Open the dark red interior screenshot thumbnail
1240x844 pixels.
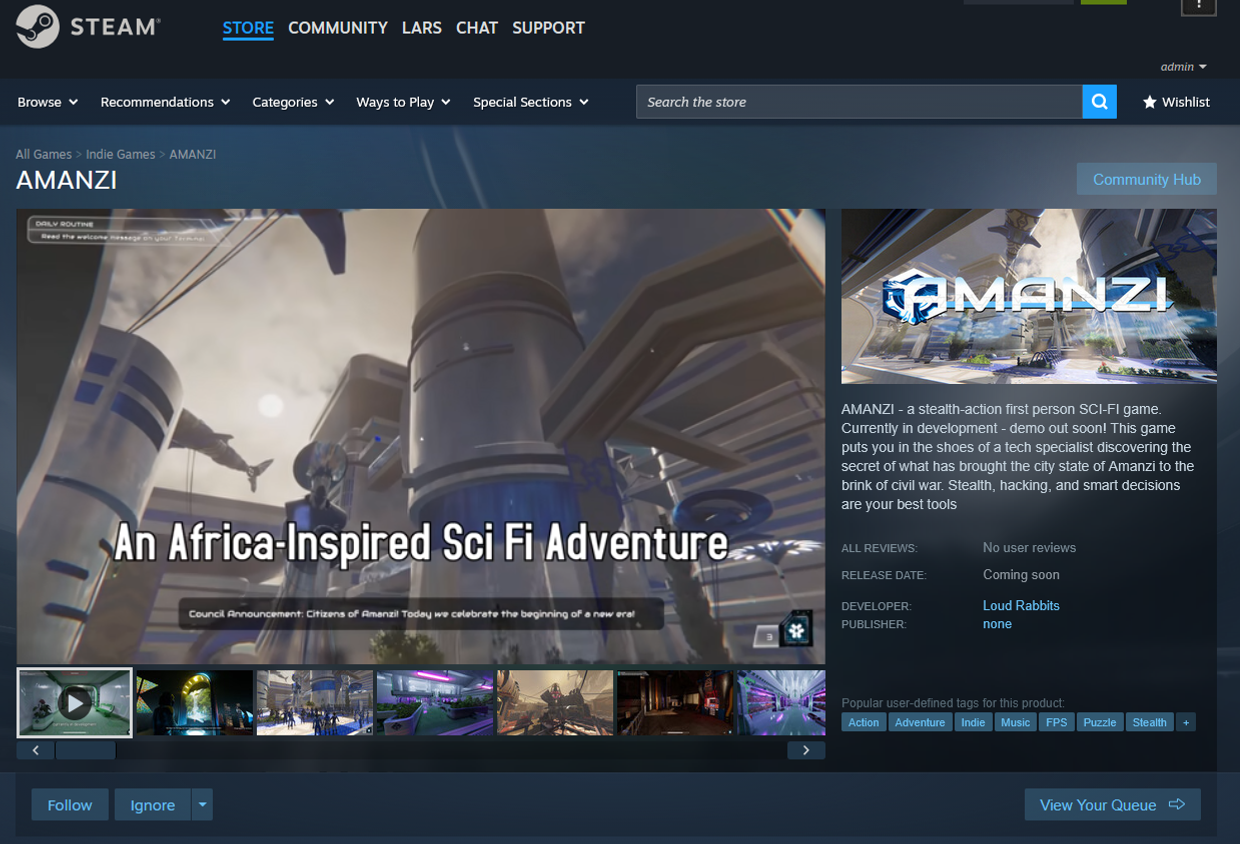point(675,703)
